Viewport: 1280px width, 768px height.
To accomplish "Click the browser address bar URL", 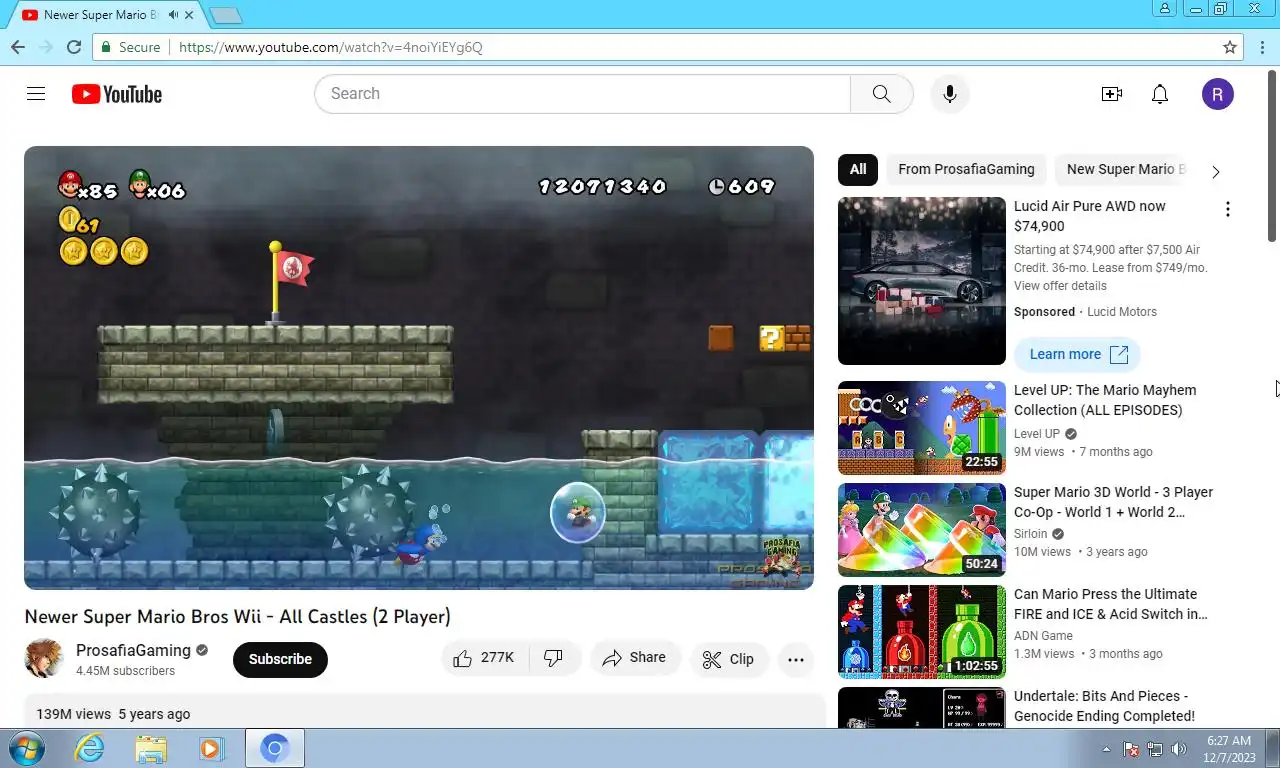I will [x=331, y=47].
